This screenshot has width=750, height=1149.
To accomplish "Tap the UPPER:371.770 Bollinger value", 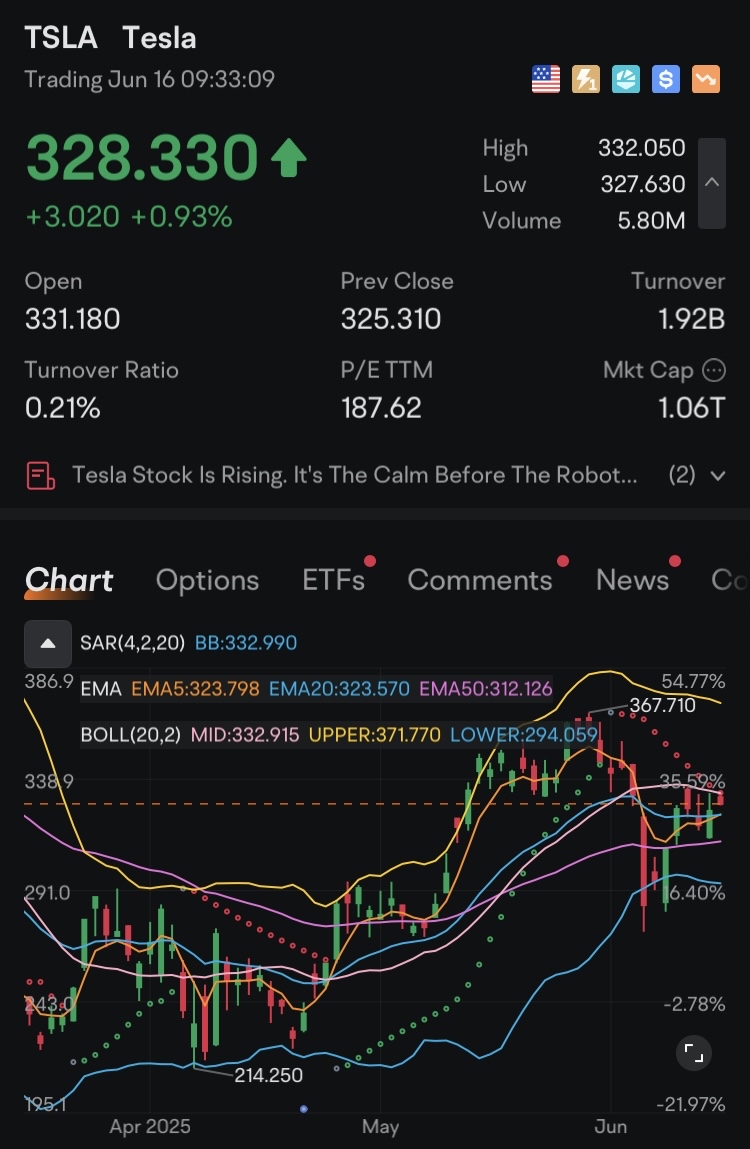I will 375,735.
